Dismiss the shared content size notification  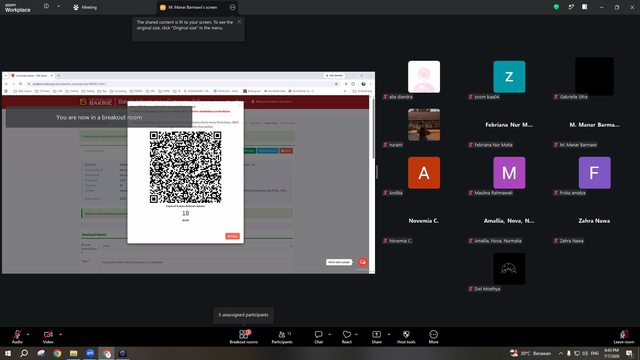point(239,22)
